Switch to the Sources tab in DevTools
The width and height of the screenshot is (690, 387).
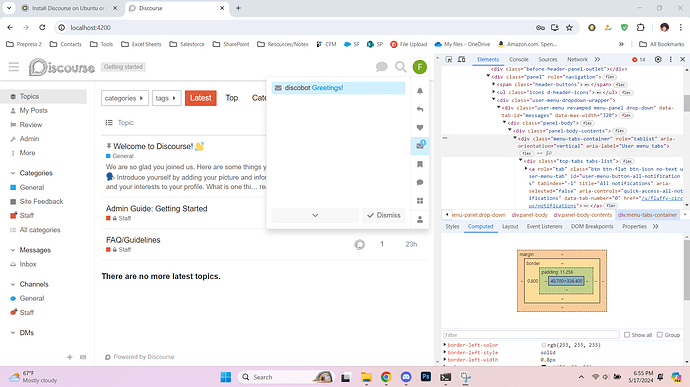point(547,59)
